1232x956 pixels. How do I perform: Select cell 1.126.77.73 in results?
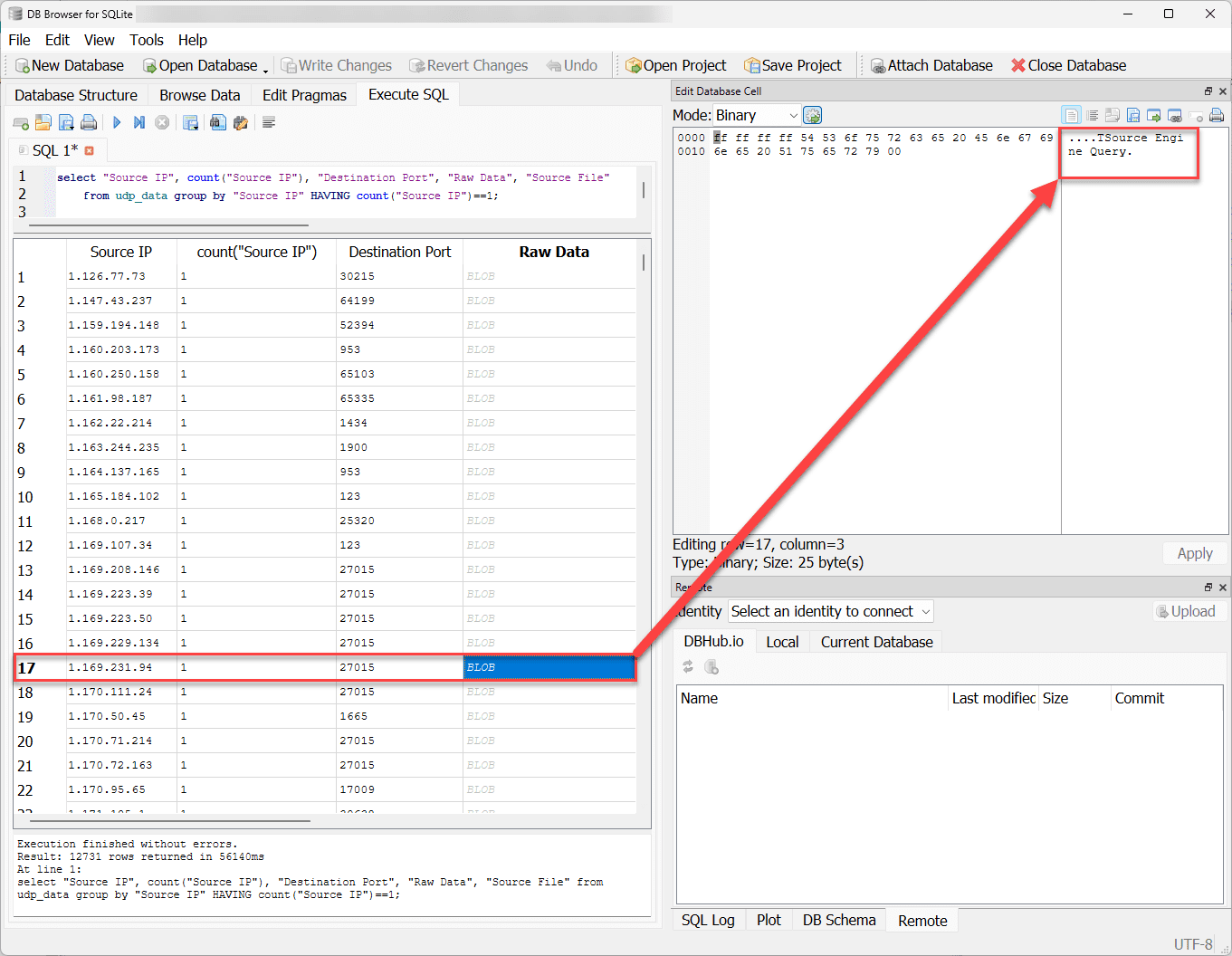[x=120, y=276]
